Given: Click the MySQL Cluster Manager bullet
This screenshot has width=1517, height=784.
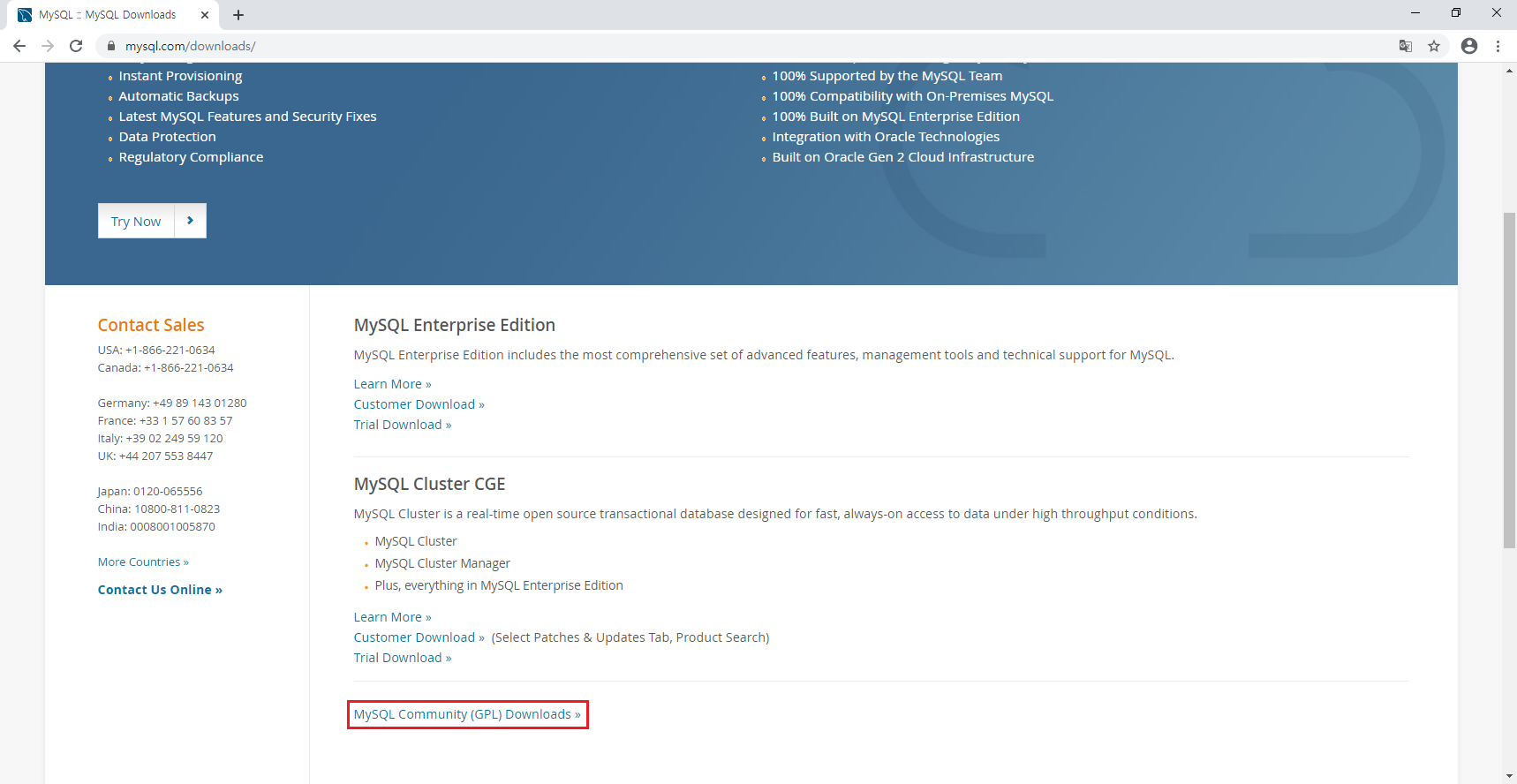Looking at the screenshot, I should pos(442,563).
